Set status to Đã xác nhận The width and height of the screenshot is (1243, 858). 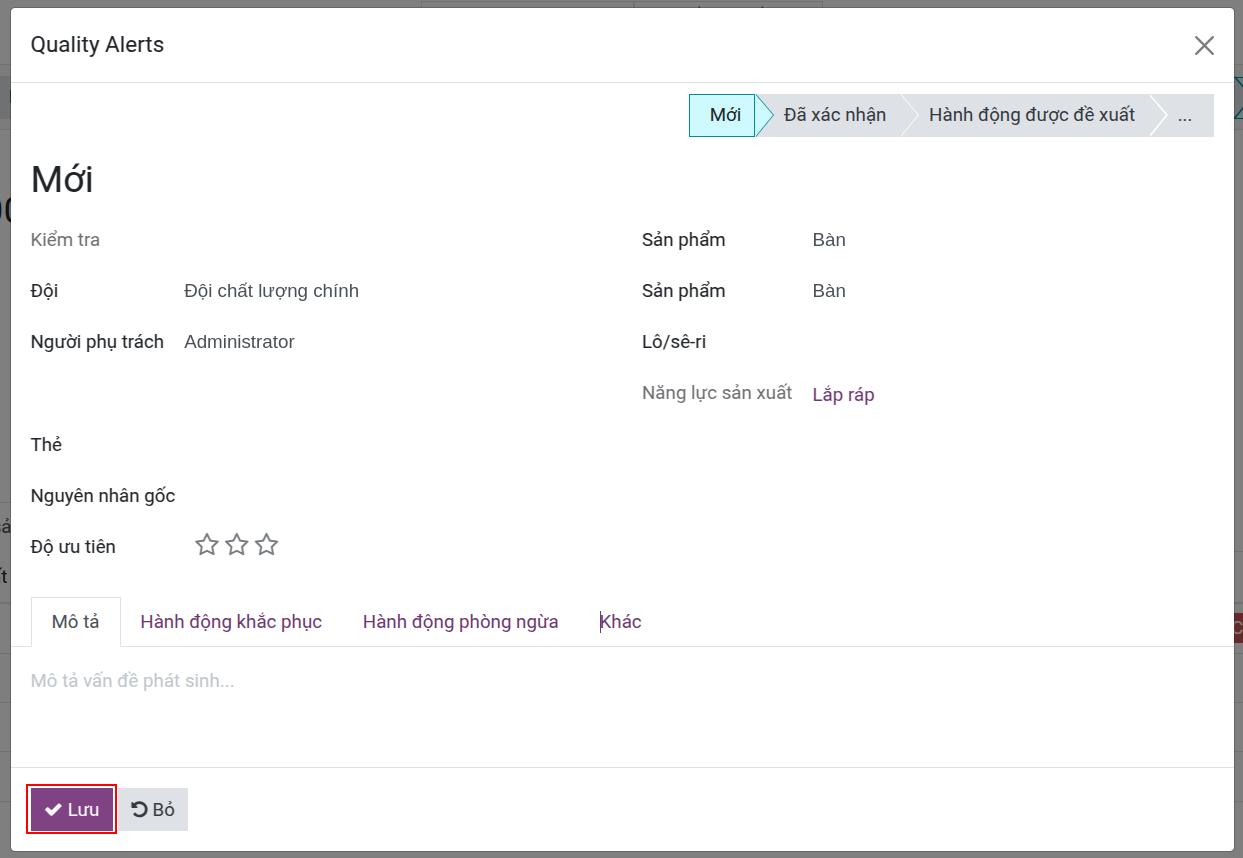point(835,115)
